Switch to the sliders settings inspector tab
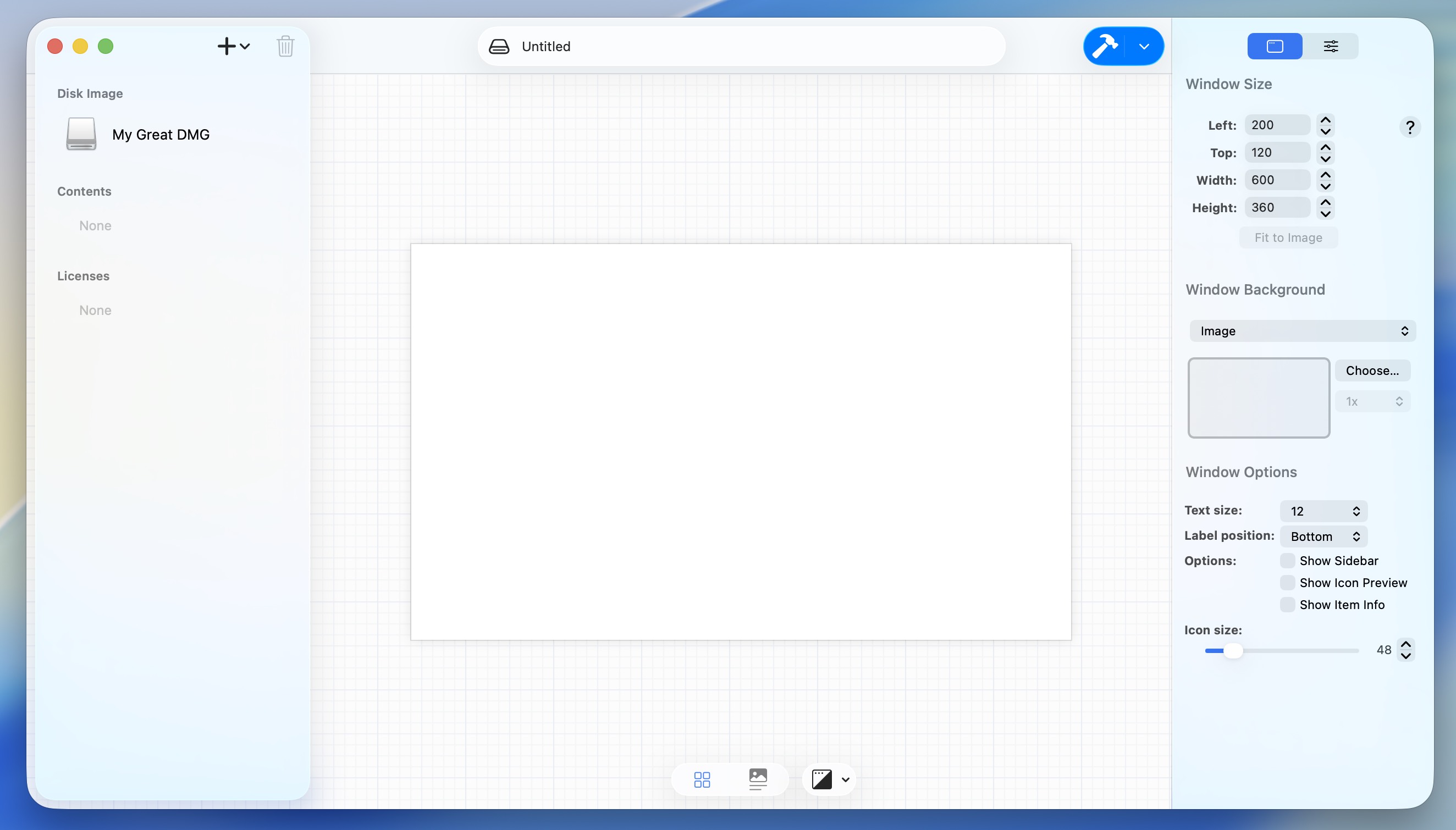1456x830 pixels. click(1331, 46)
